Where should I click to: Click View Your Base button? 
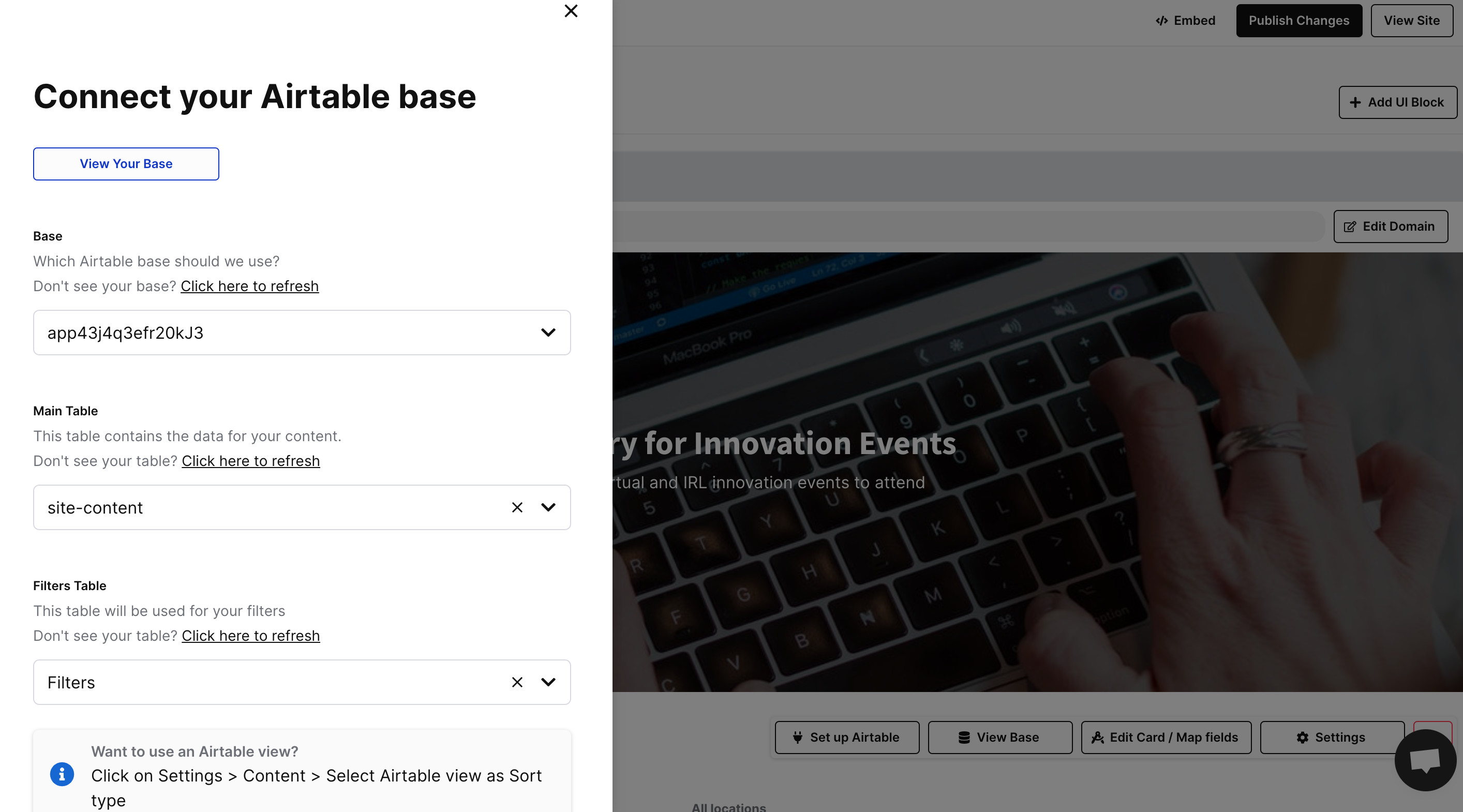[126, 164]
